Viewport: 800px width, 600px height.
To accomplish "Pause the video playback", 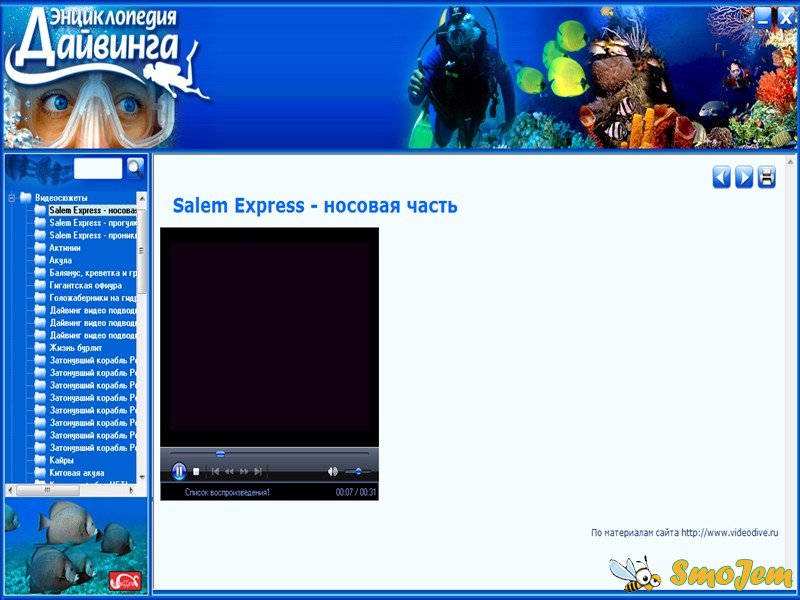I will [179, 471].
